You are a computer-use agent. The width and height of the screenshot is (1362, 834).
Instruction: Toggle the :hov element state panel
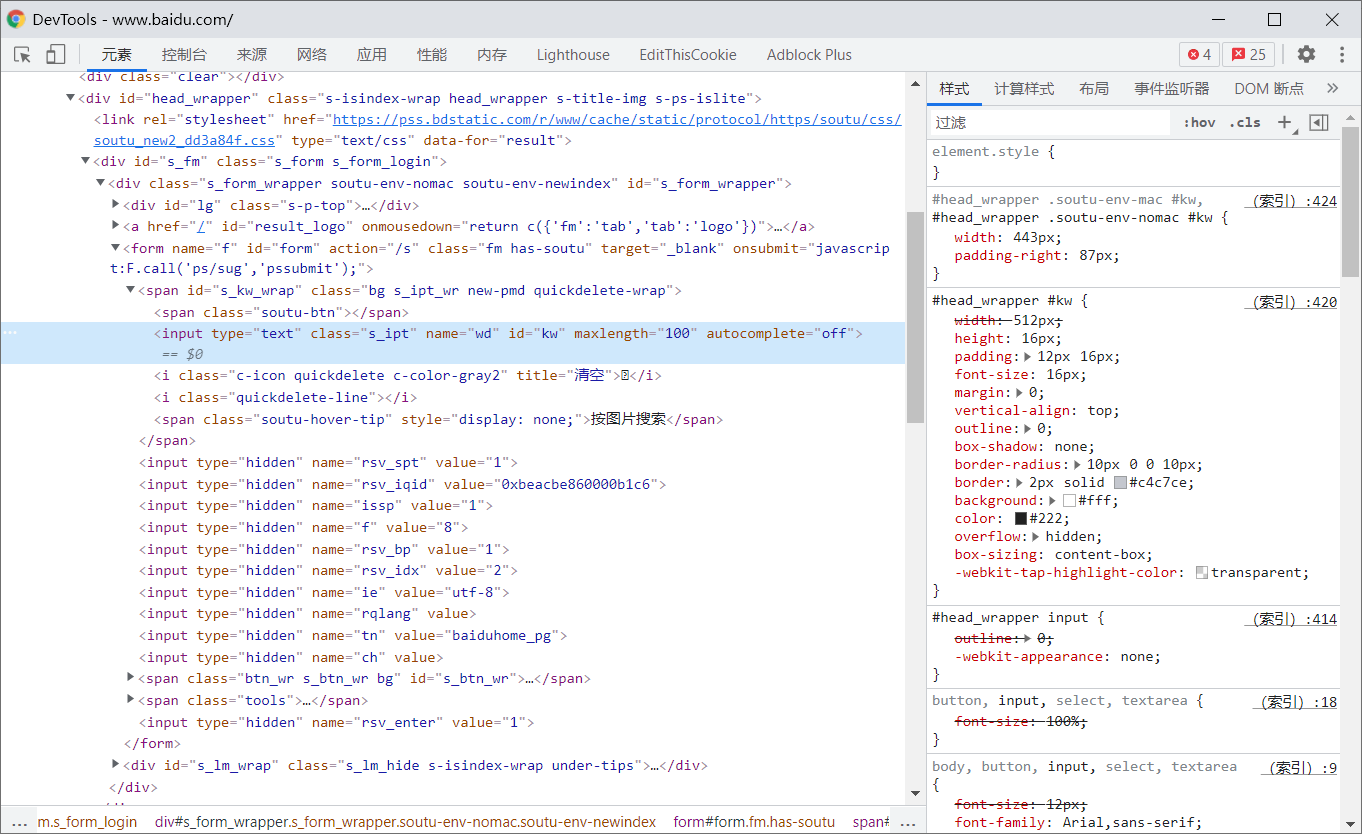click(x=1199, y=123)
